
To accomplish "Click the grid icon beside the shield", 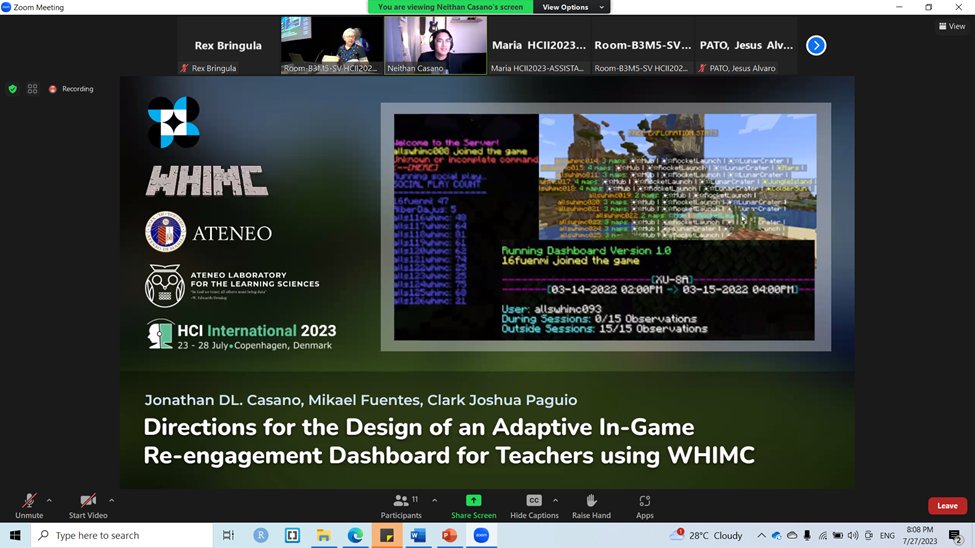I will tap(32, 89).
